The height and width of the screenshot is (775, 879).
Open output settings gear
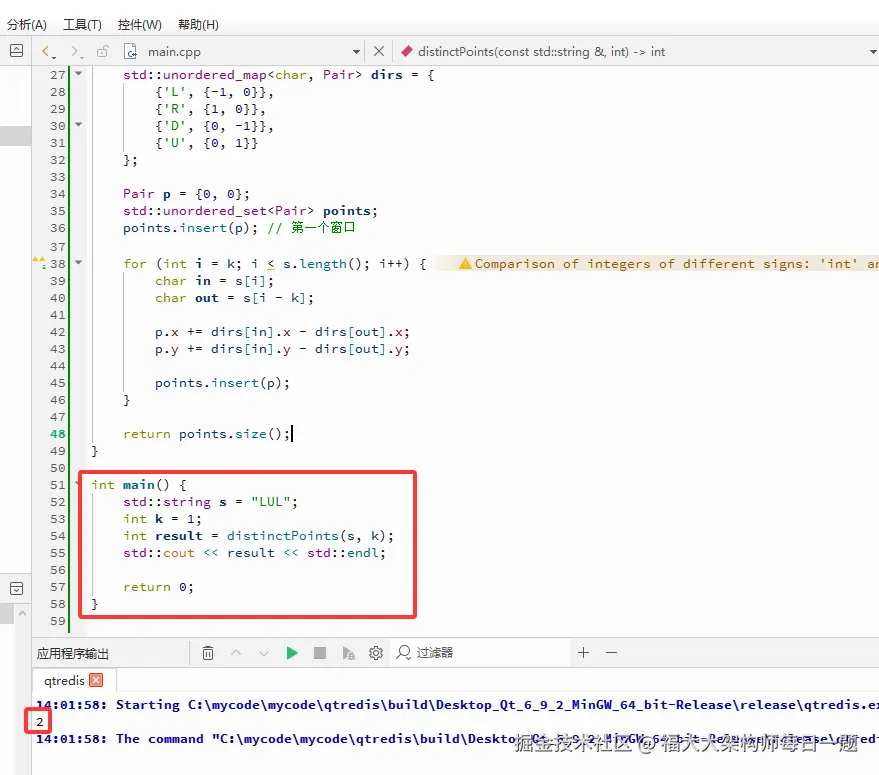click(x=376, y=653)
